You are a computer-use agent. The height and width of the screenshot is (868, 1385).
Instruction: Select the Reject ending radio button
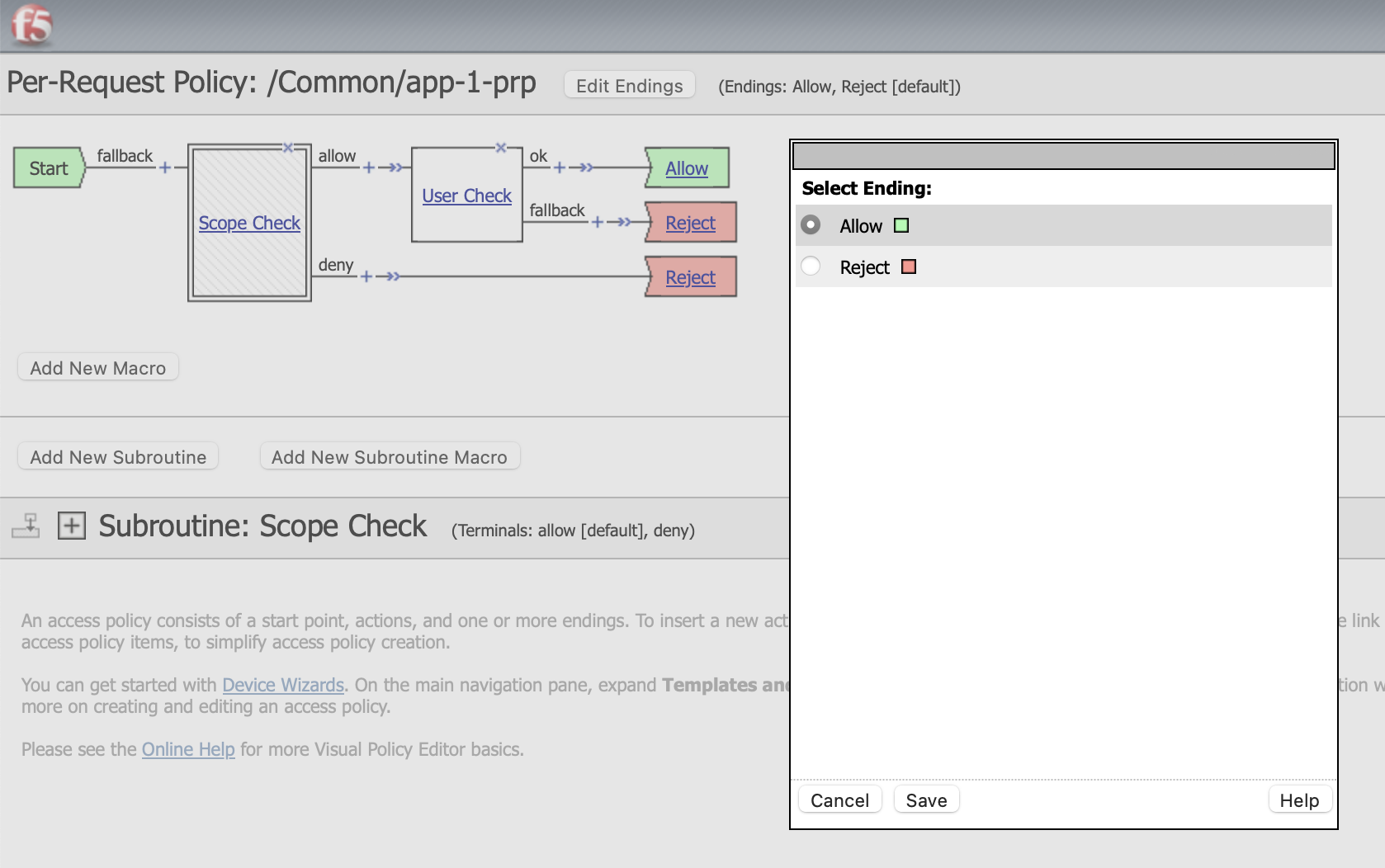pos(811,267)
